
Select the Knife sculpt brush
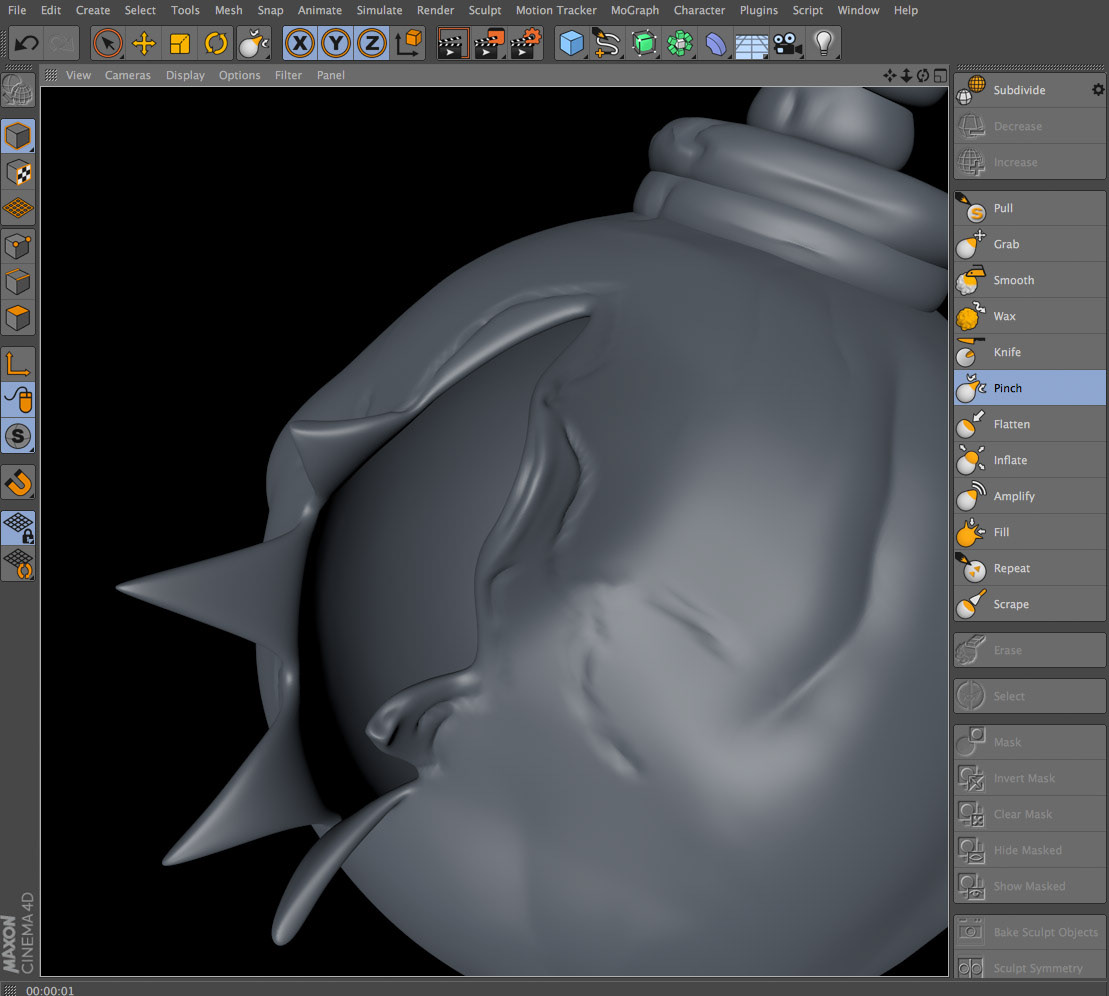tap(1029, 352)
